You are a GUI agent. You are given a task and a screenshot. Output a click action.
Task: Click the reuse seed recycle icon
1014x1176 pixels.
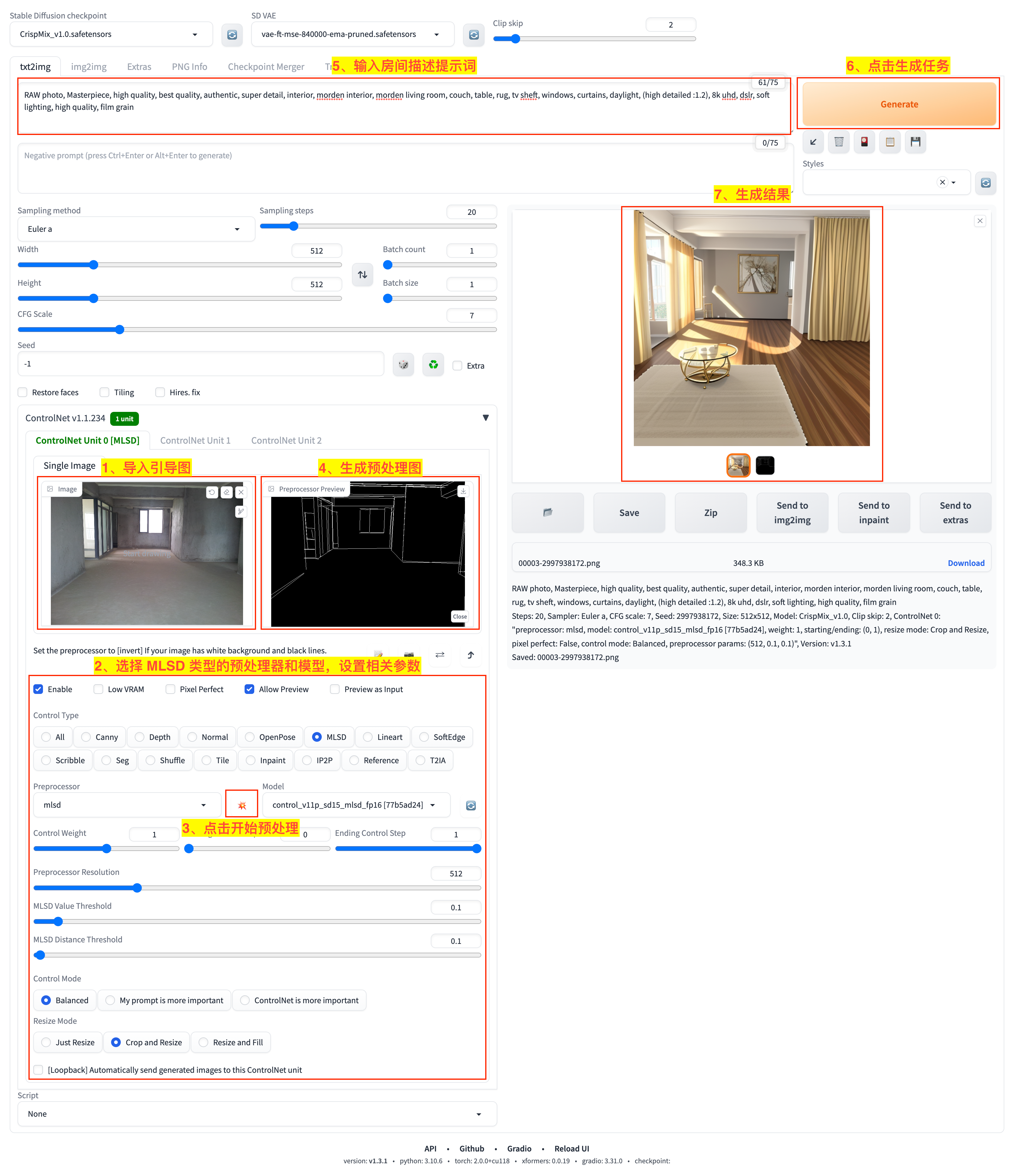(x=433, y=364)
